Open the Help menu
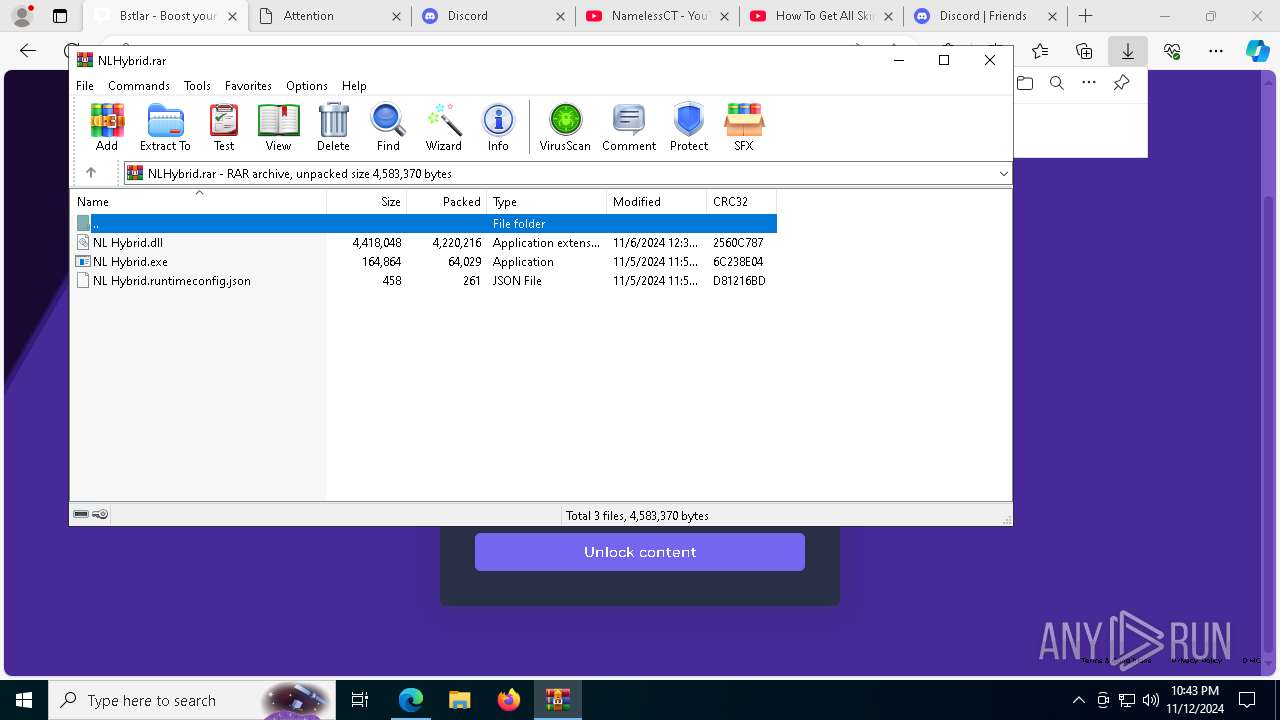The image size is (1280, 720). point(354,86)
